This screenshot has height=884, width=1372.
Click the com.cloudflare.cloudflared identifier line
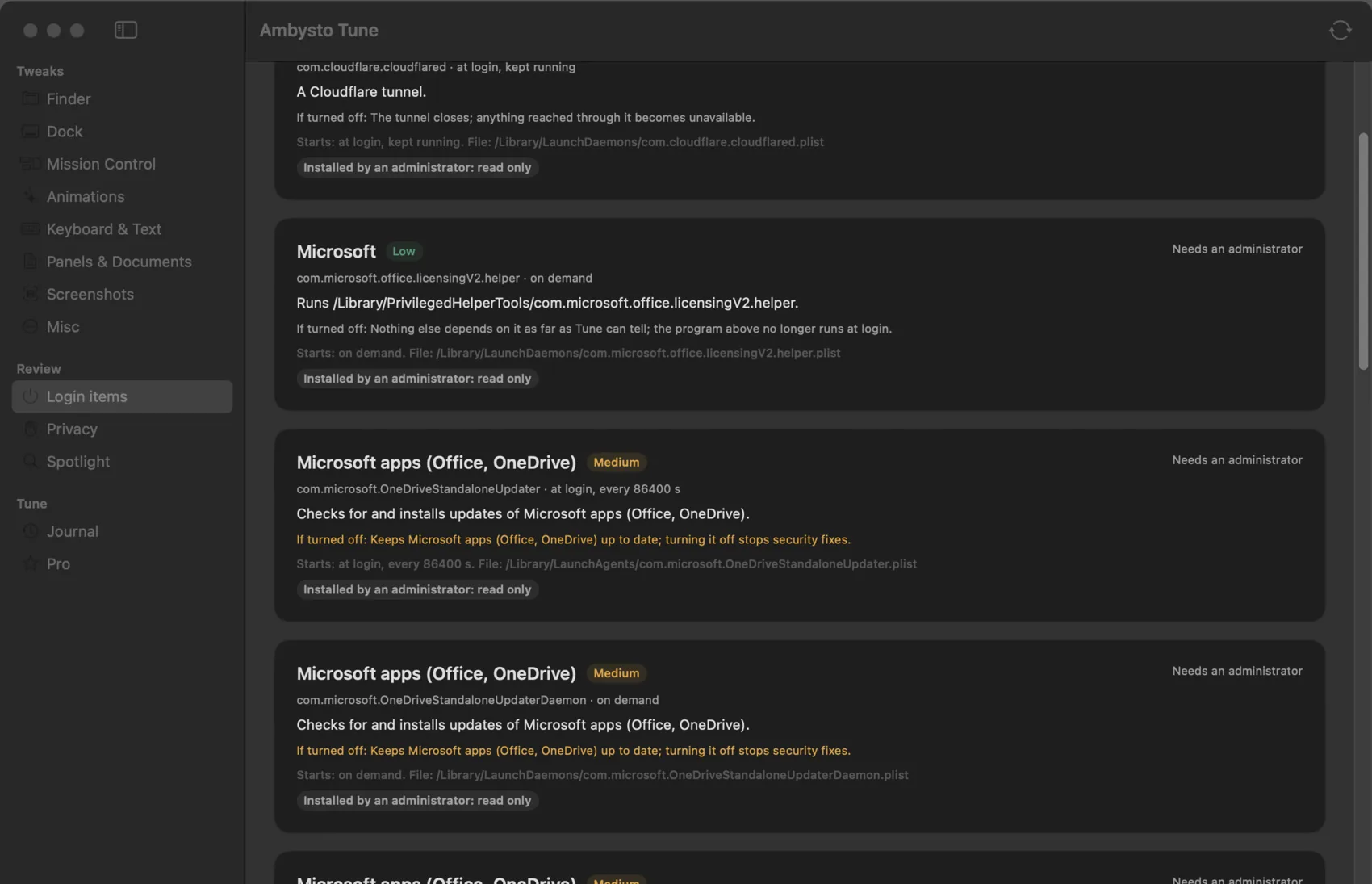(x=436, y=67)
